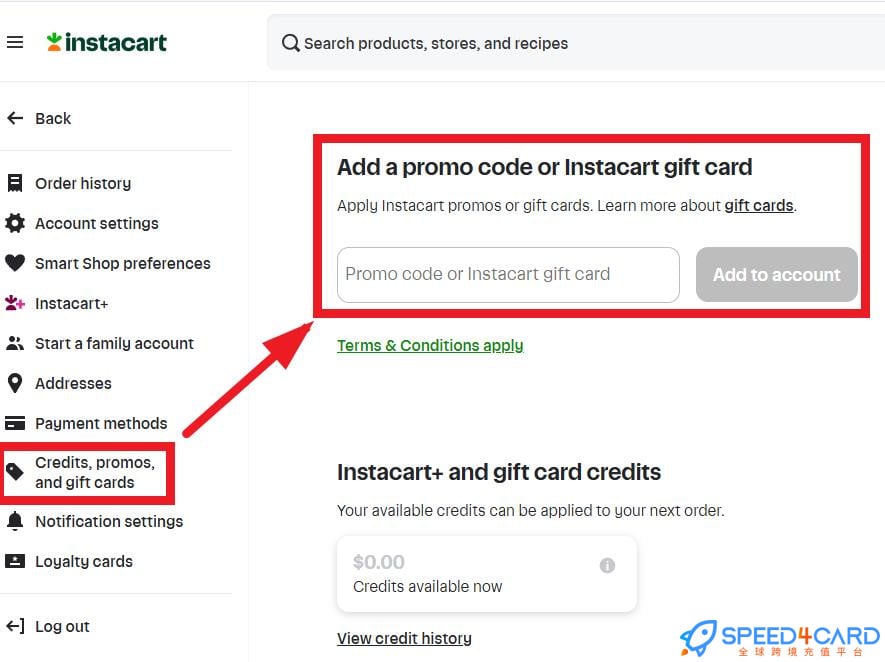
Task: Click the Notification settings bell icon
Action: [x=16, y=521]
